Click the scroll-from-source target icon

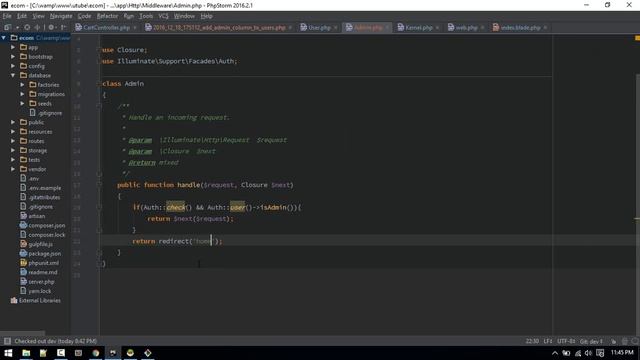pyautogui.click(x=27, y=27)
